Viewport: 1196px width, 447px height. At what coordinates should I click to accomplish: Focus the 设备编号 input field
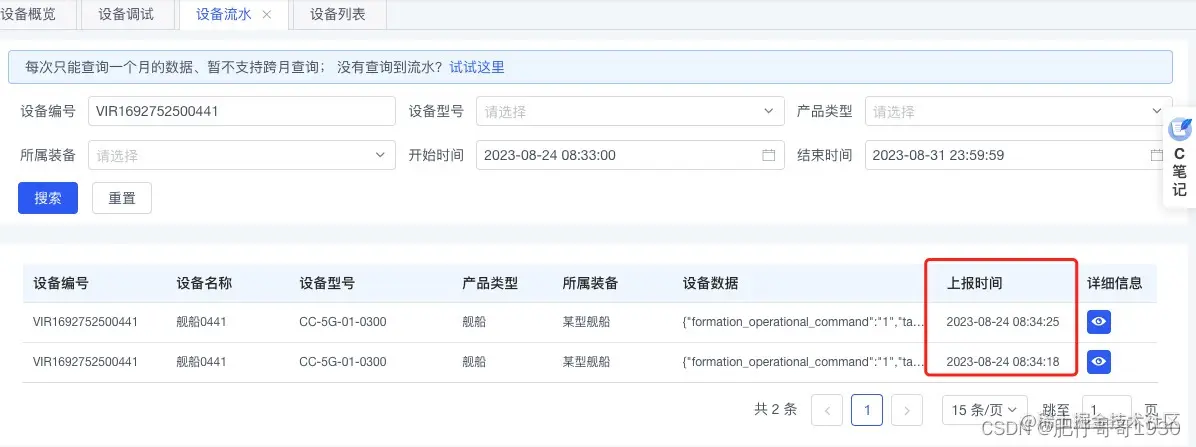click(x=242, y=111)
